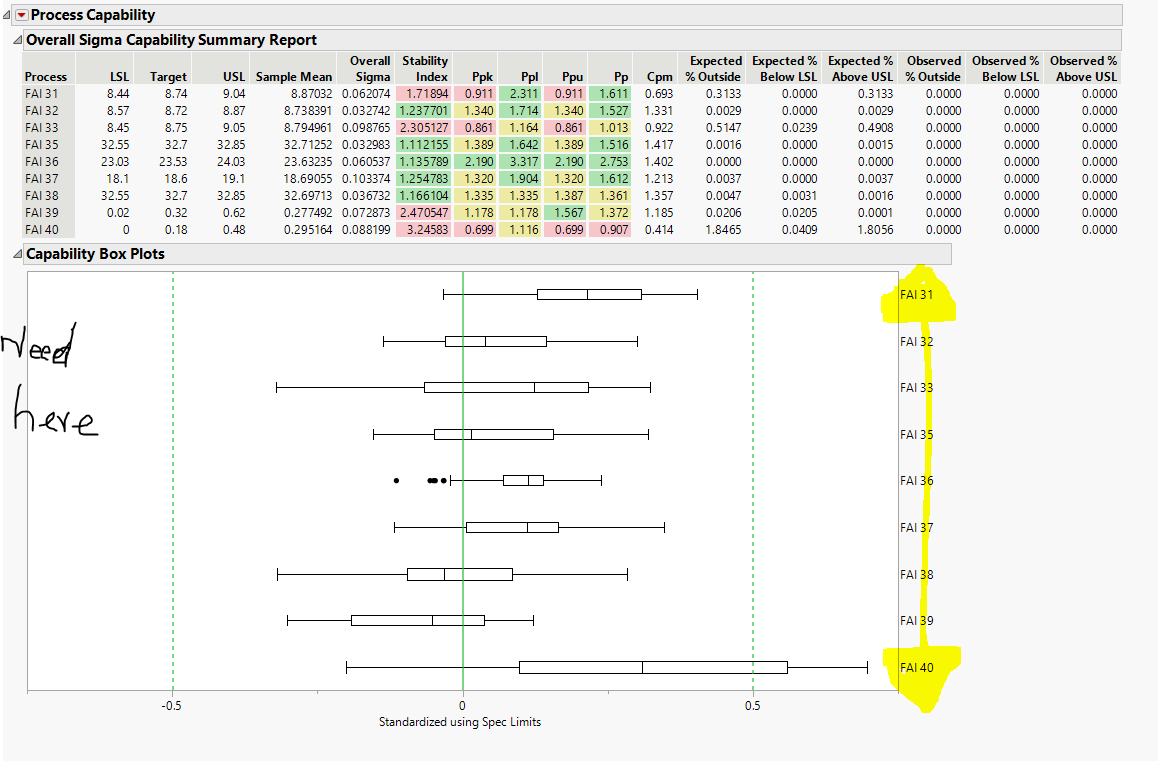Click the FAI 36 box plot
This screenshot has height=761, width=1158.
point(521,480)
